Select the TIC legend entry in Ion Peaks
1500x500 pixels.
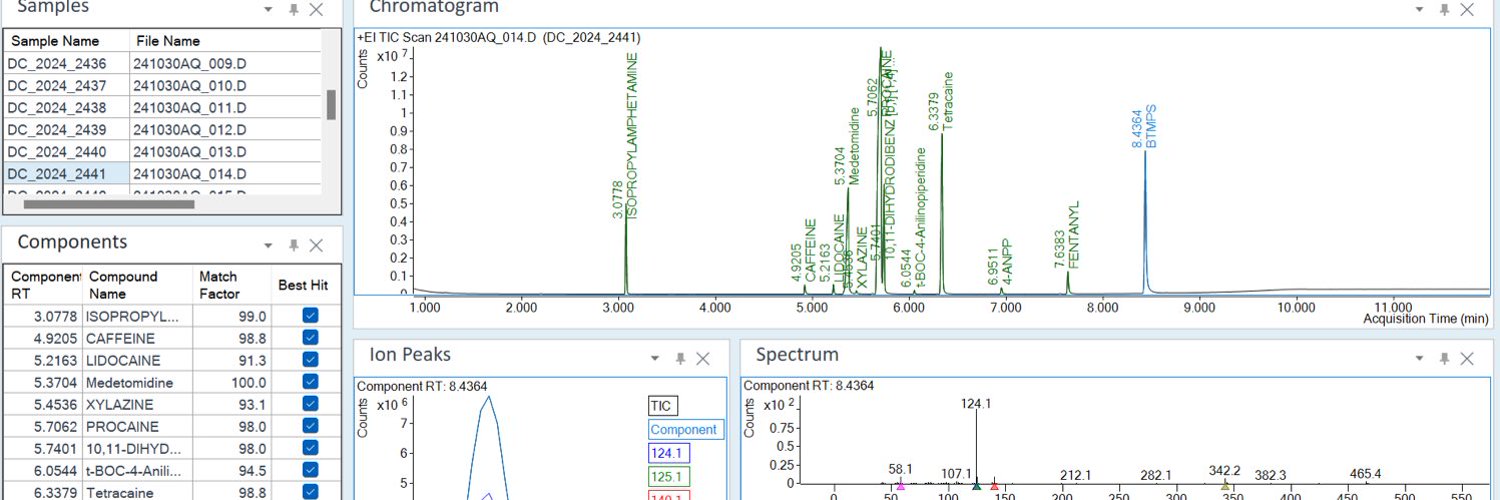coord(662,406)
